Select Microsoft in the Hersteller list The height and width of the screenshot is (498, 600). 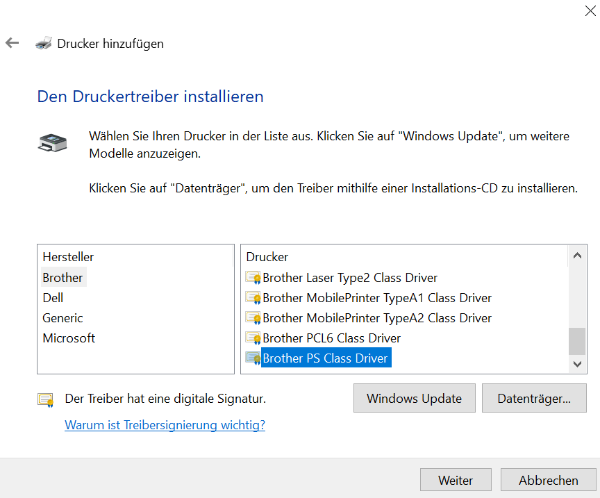69,338
